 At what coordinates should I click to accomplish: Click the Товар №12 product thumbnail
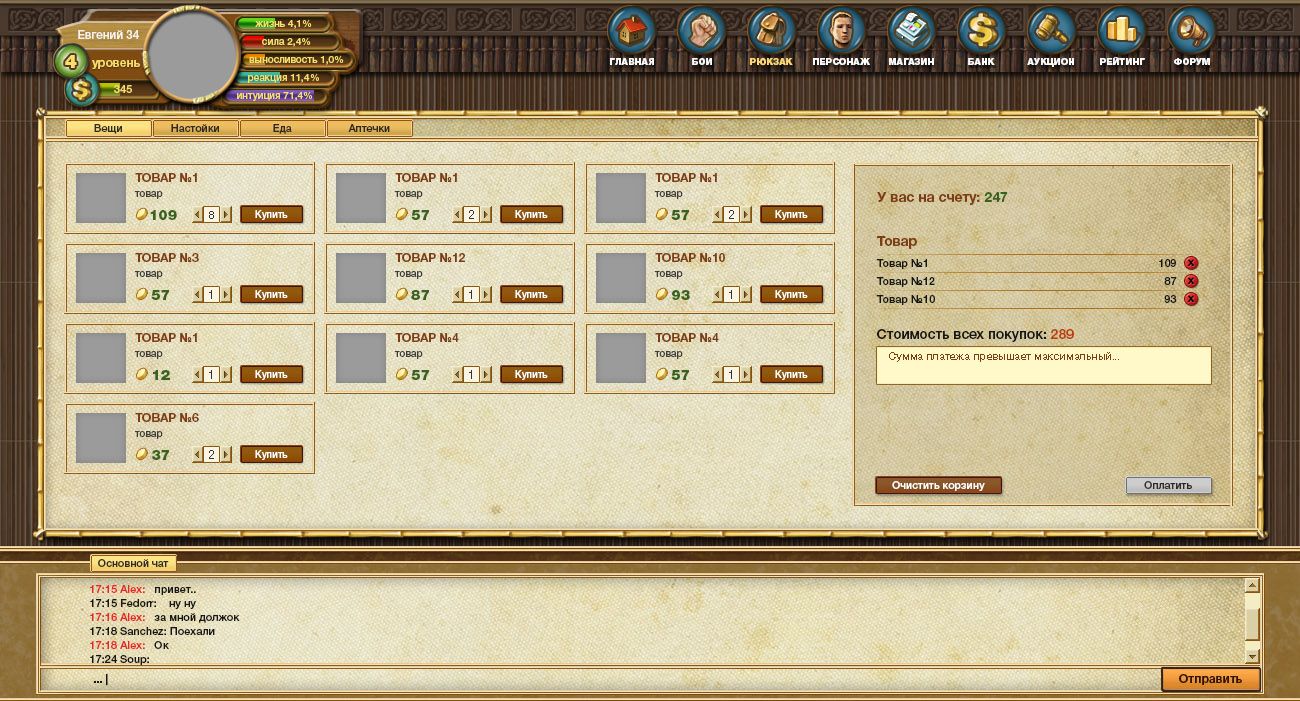coord(361,278)
